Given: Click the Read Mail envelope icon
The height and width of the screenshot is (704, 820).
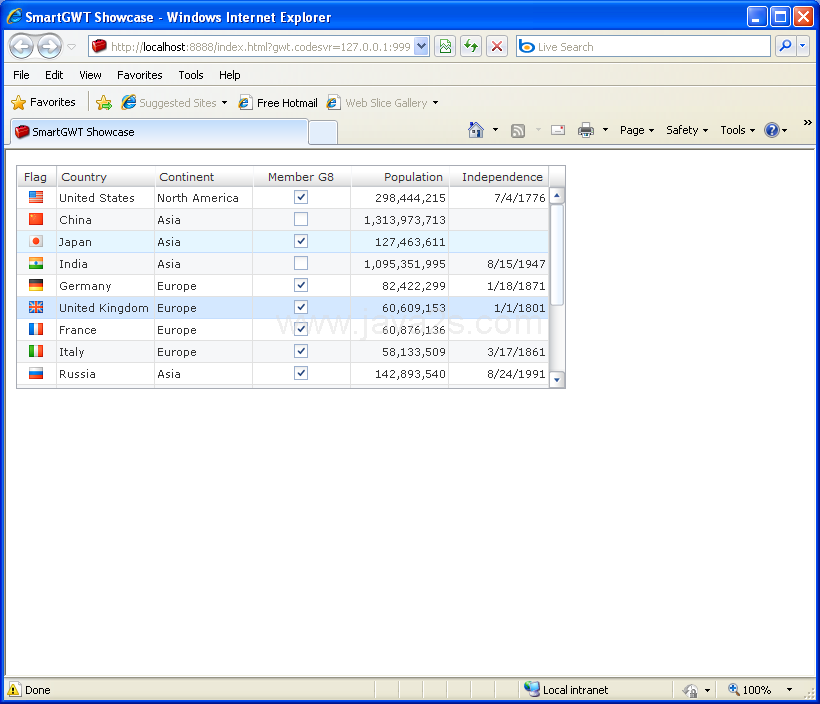Looking at the screenshot, I should pos(558,130).
